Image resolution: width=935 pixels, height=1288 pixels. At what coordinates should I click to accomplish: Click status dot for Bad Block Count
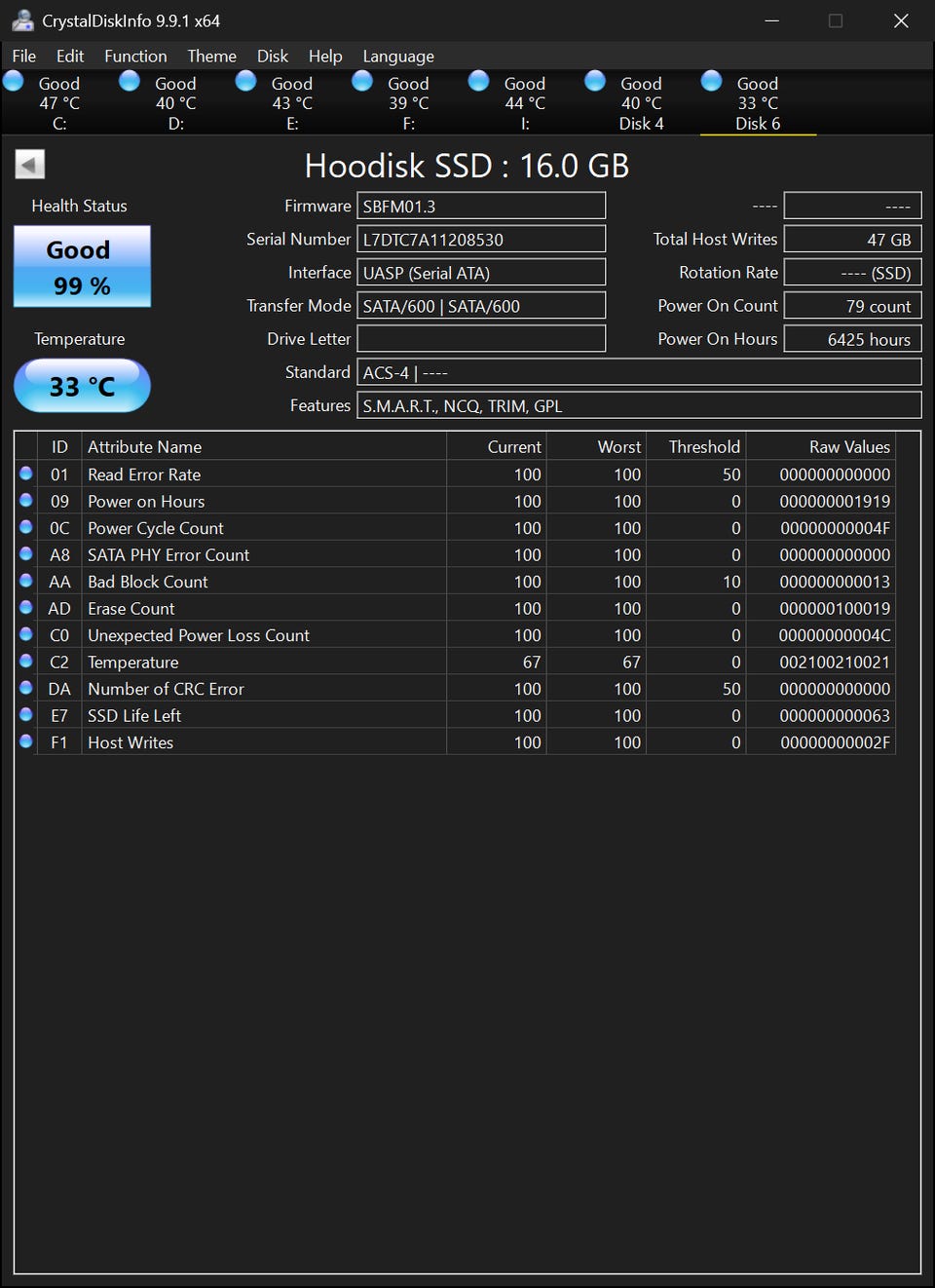pos(26,581)
